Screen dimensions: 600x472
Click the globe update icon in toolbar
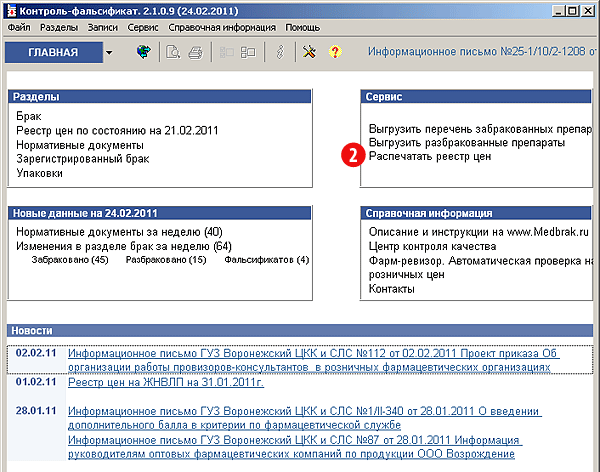click(143, 52)
